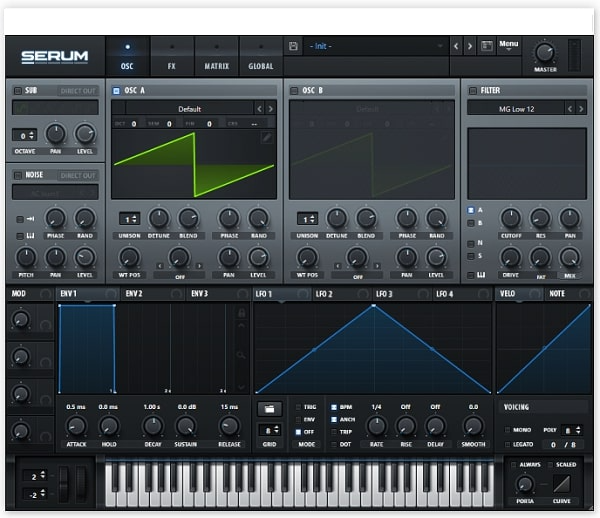Click the envelope zoom magnifier icon

pos(241,355)
